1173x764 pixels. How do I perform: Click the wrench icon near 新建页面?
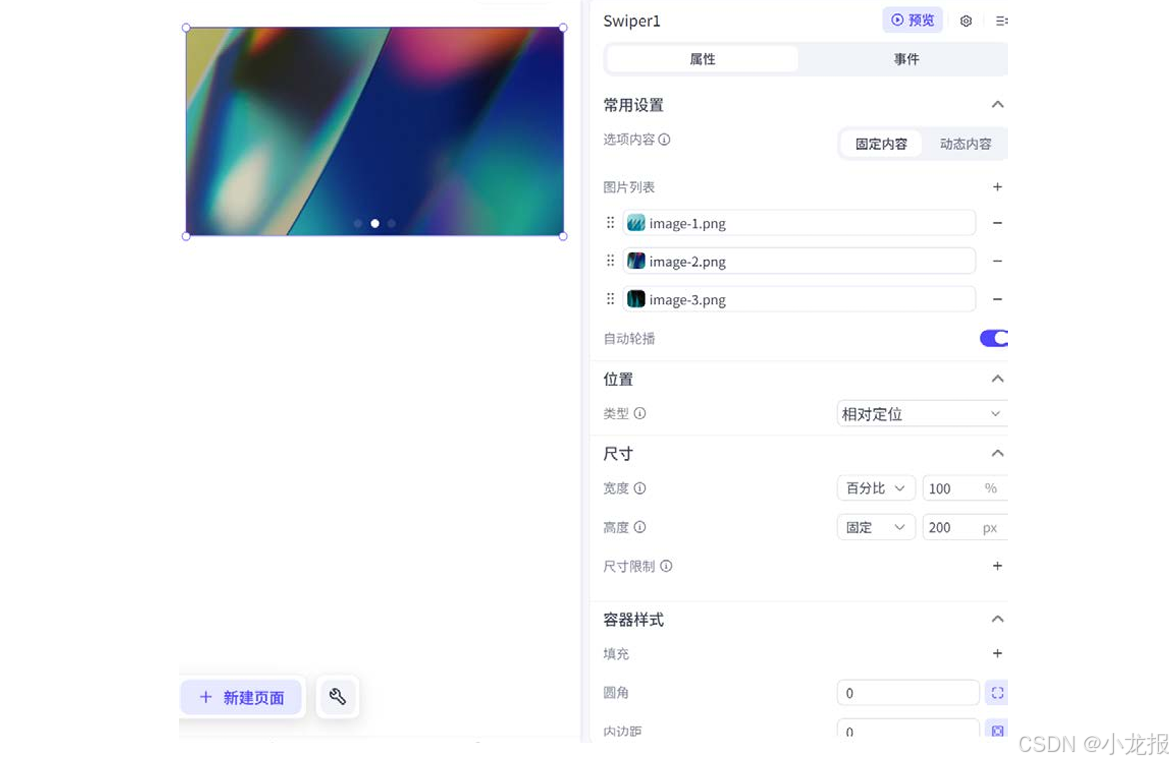pos(337,697)
